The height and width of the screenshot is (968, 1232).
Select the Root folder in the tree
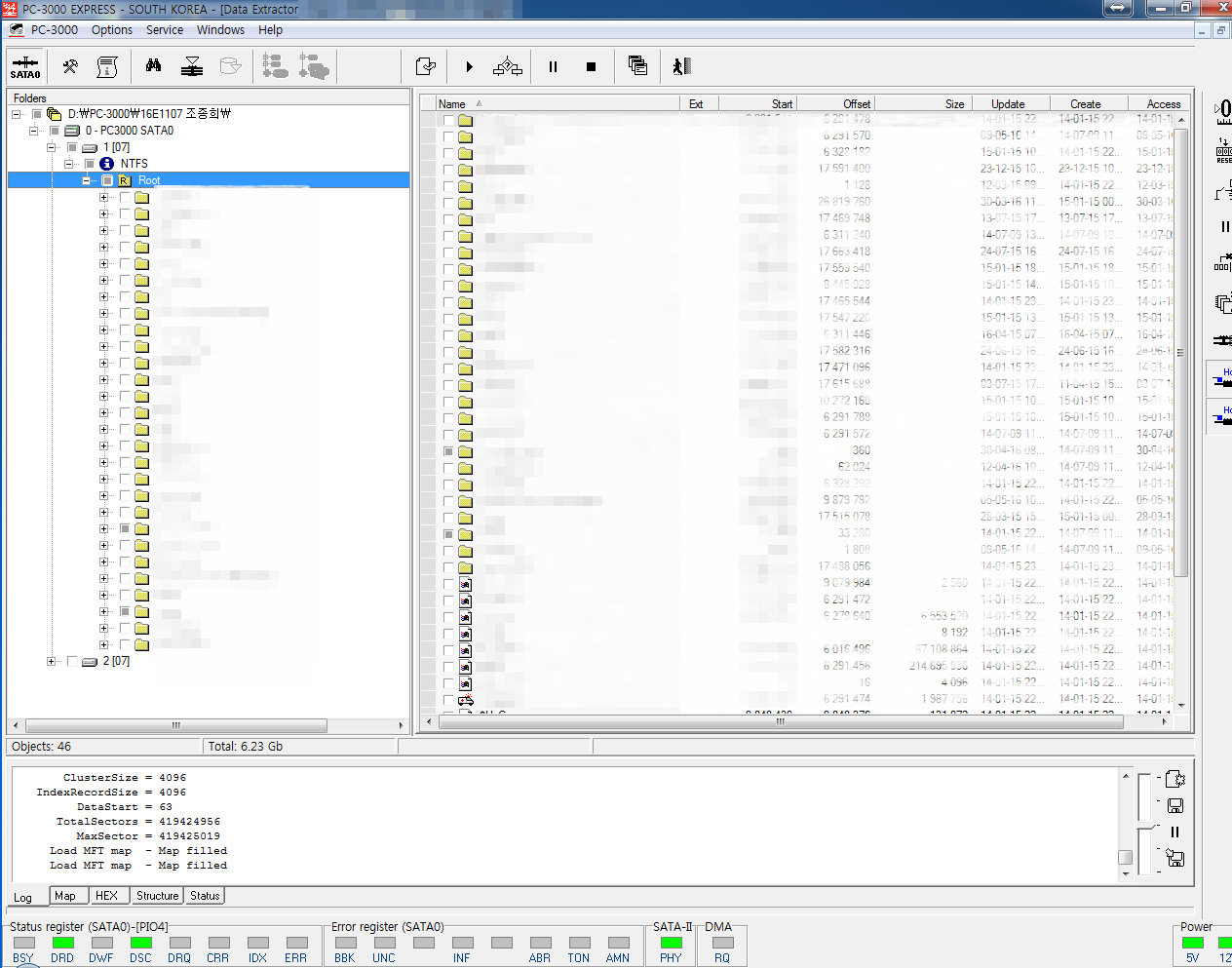149,180
